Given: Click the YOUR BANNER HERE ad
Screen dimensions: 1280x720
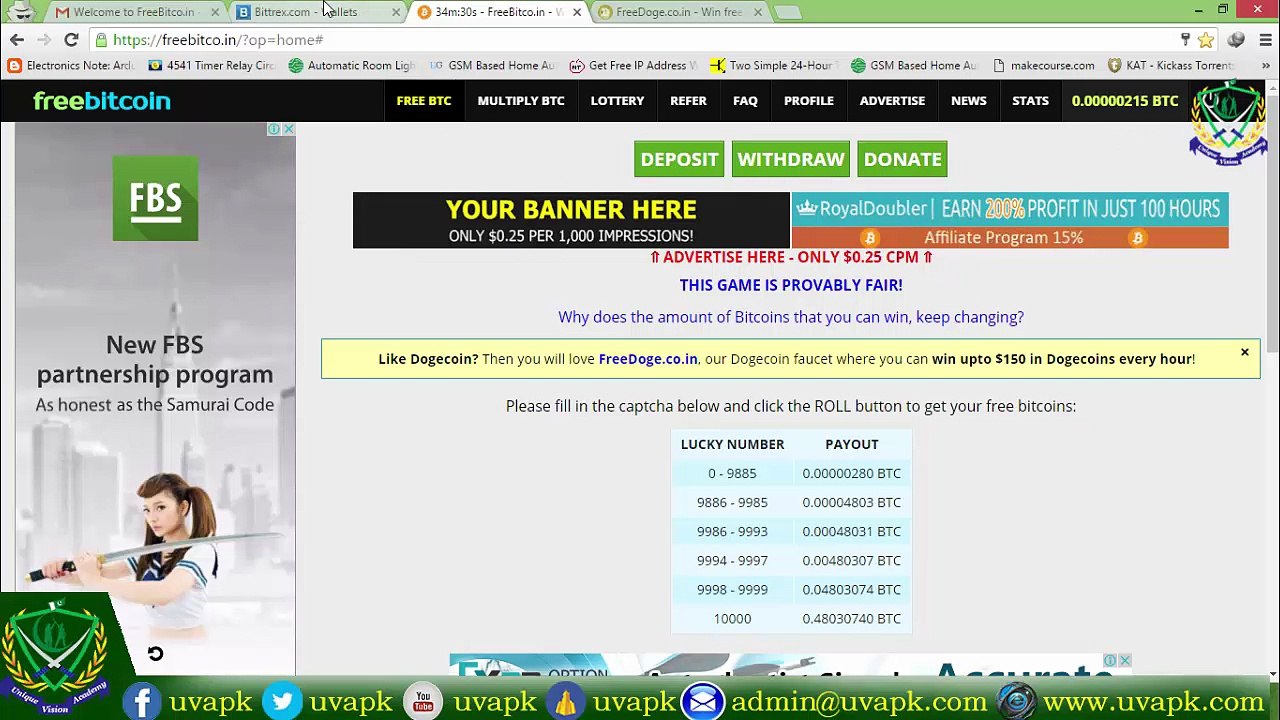Looking at the screenshot, I should tap(571, 220).
